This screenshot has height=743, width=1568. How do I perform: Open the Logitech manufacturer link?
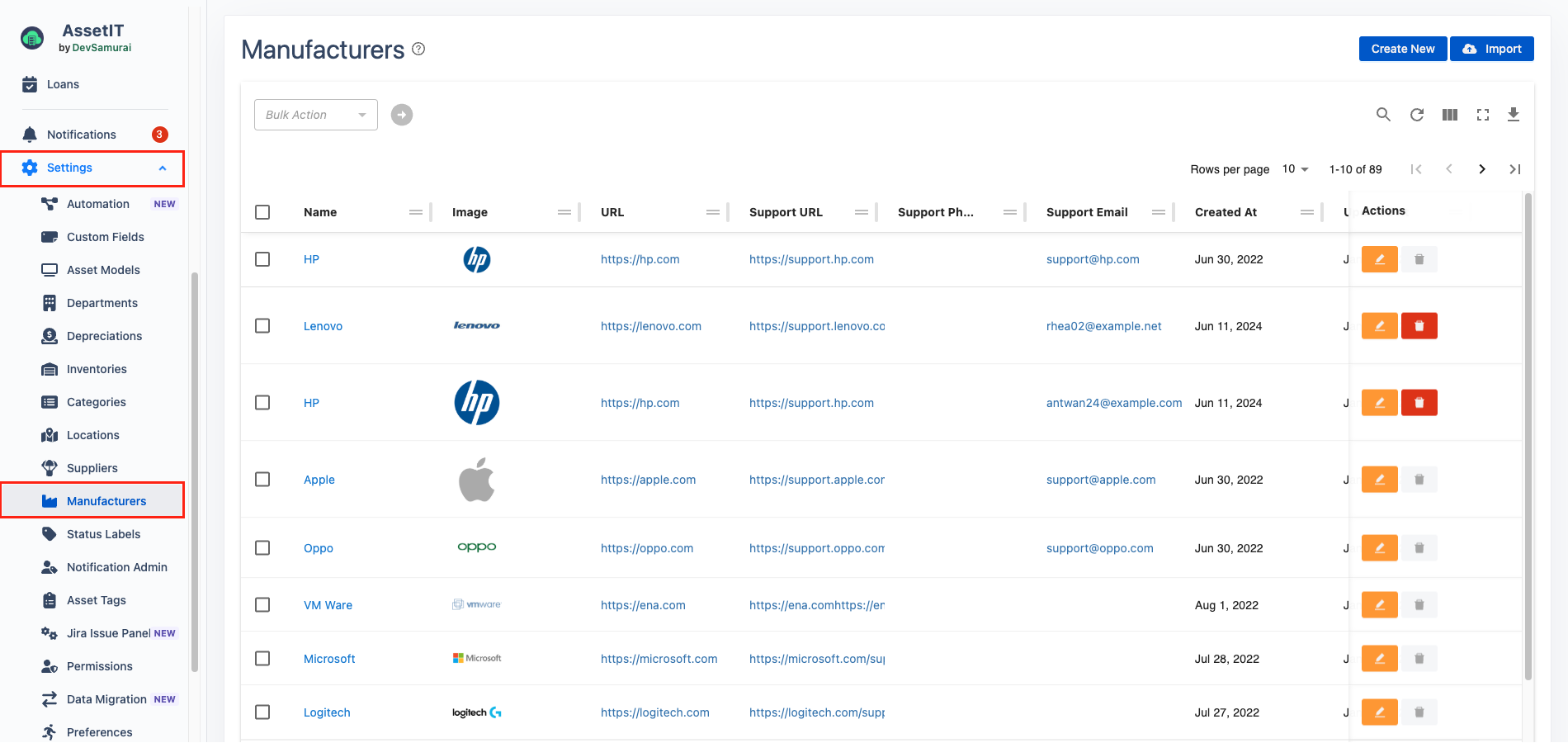click(x=327, y=712)
